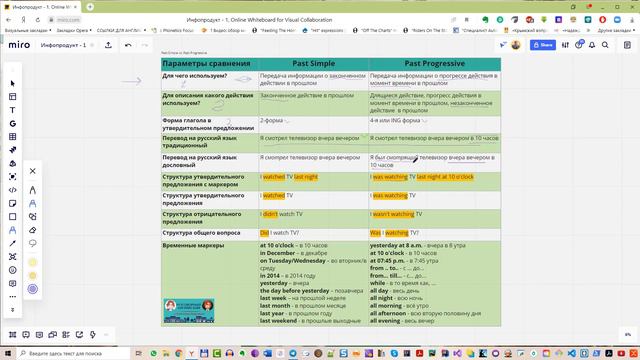Reload the browser page
Viewport: 640px width, 360px height.
point(38,20)
